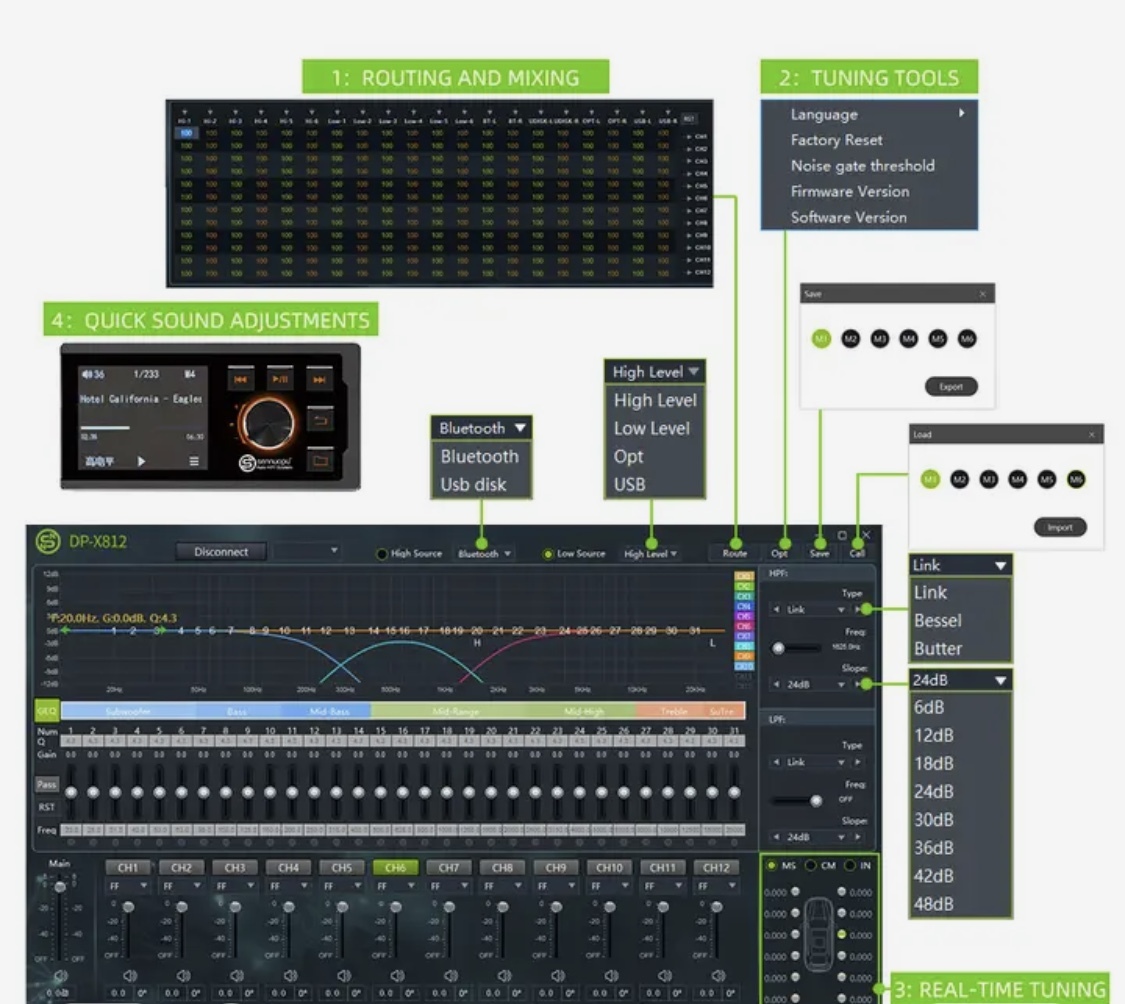Click the GEQ icon beside band labels
This screenshot has height=1004, width=1125.
pos(46,712)
